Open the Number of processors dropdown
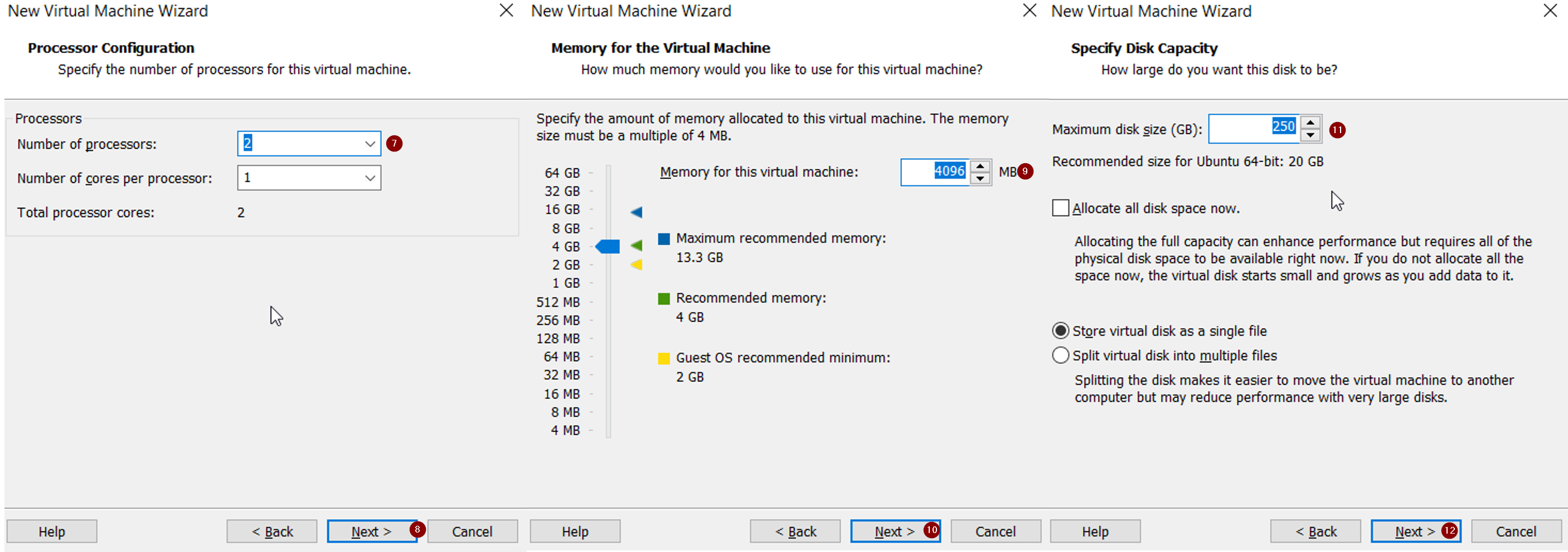 (x=371, y=144)
